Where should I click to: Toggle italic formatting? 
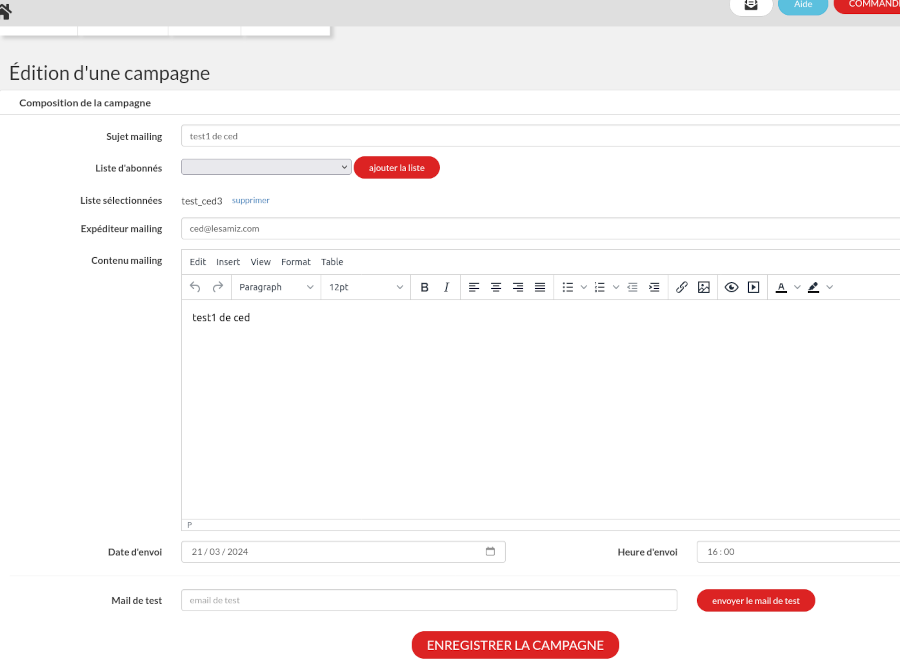pos(446,287)
